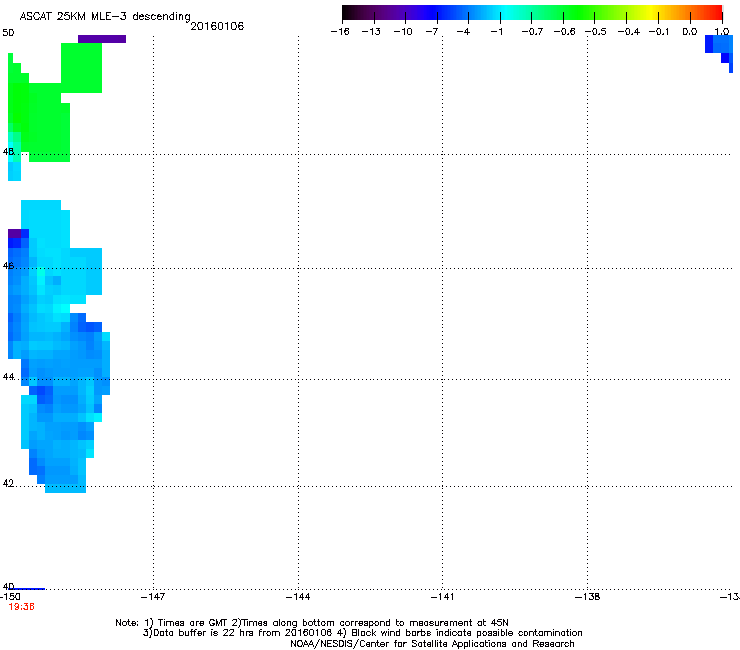
Task: Click the date label 20160106
Action: [217, 26]
